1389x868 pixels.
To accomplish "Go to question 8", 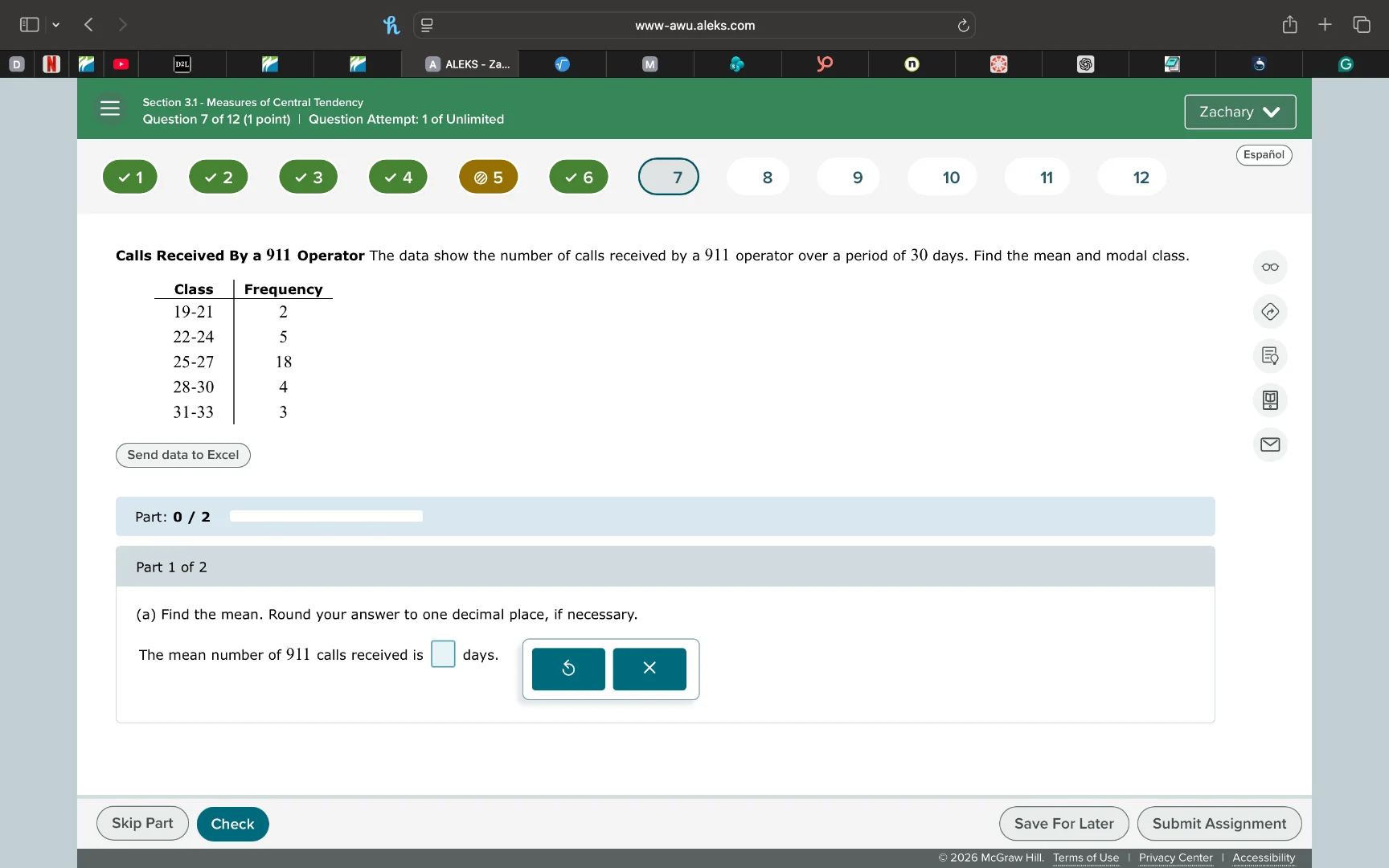I will point(767,178).
